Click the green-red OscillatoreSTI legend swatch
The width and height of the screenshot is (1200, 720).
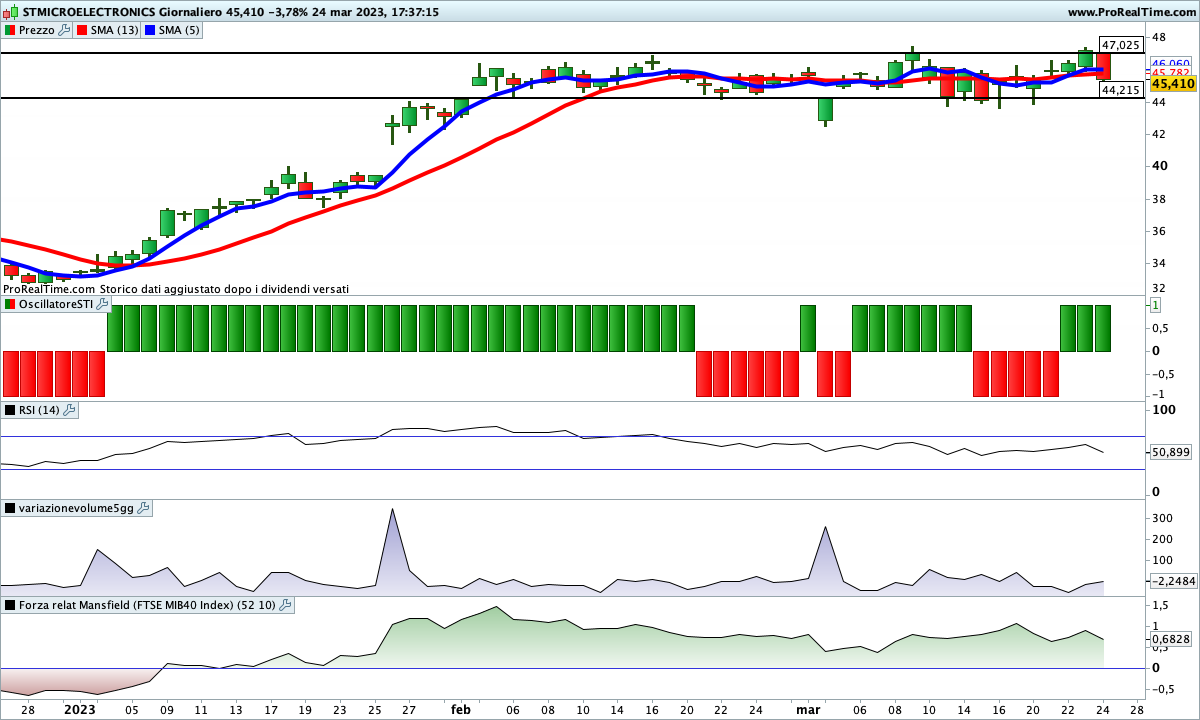point(10,304)
